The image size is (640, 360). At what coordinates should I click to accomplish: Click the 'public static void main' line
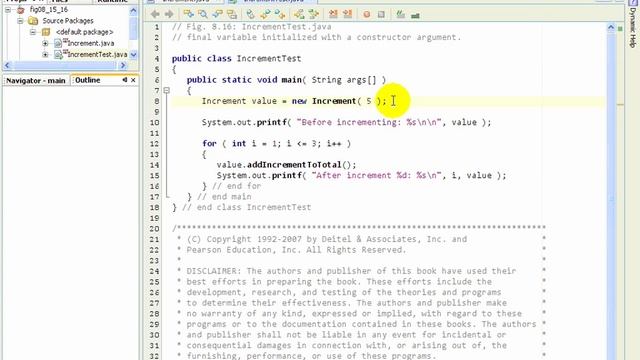(x=286, y=80)
